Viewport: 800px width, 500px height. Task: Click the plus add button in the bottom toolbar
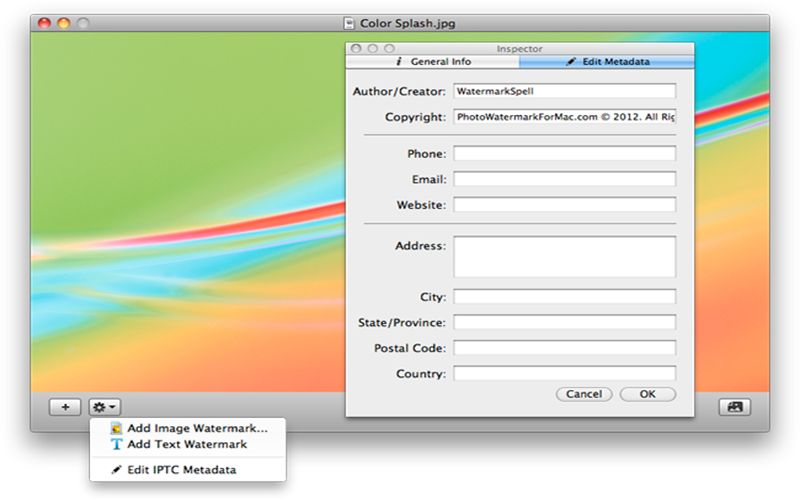[x=65, y=407]
